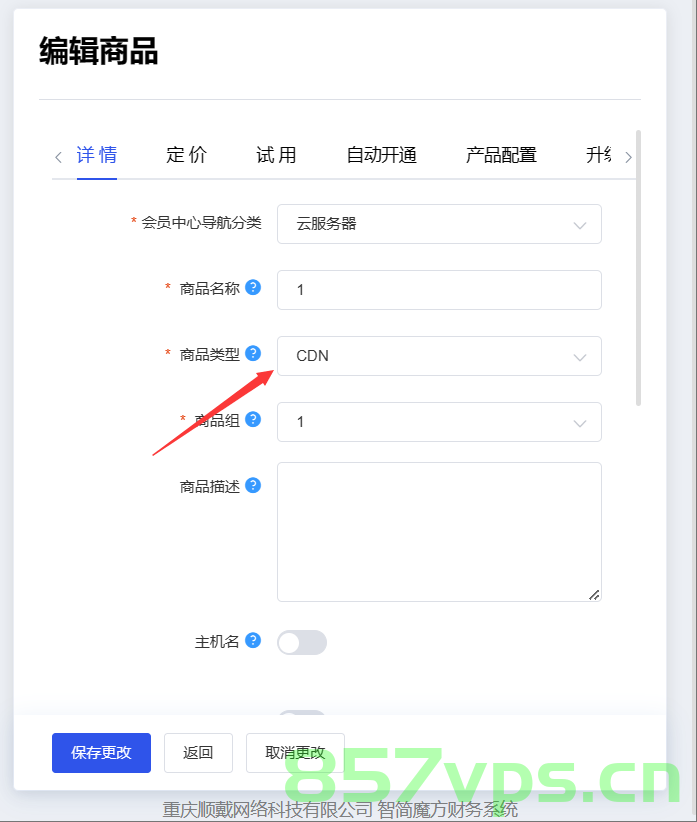Open the 商品组 dropdown
The width and height of the screenshot is (697, 822).
tap(439, 422)
